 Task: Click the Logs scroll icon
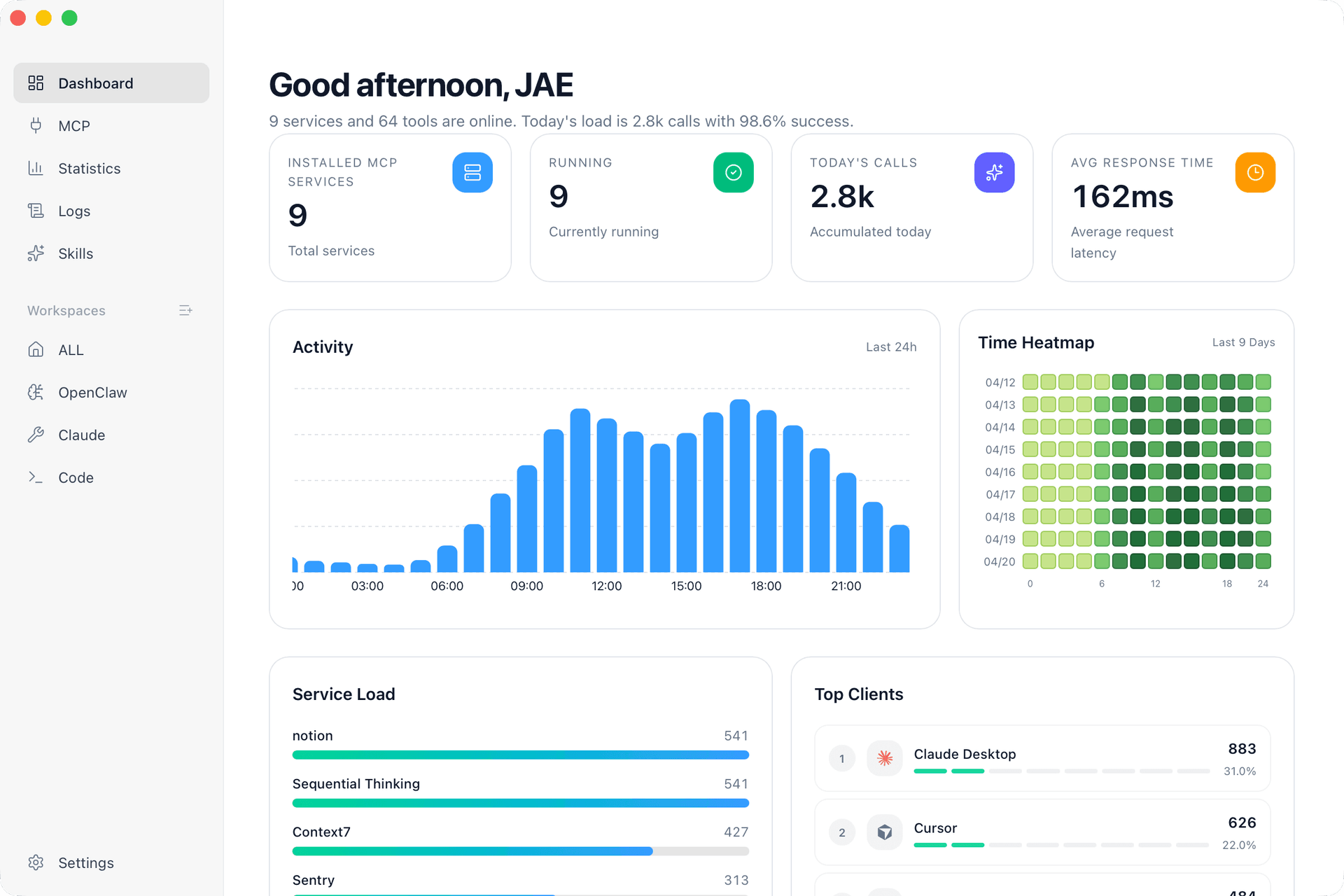point(36,211)
